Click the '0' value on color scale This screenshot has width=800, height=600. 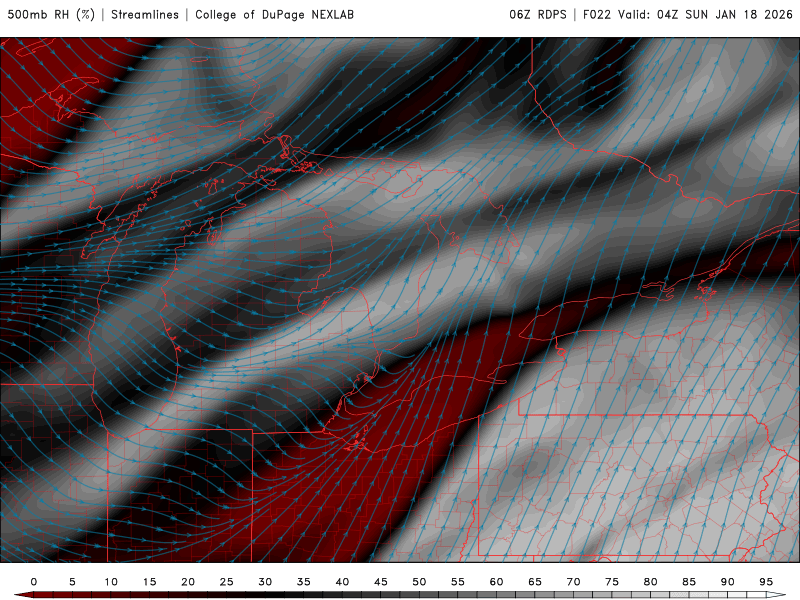pos(34,582)
